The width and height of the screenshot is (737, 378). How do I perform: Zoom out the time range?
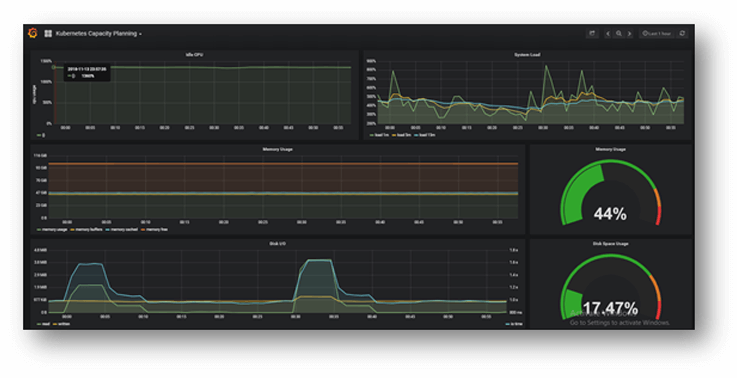point(619,33)
